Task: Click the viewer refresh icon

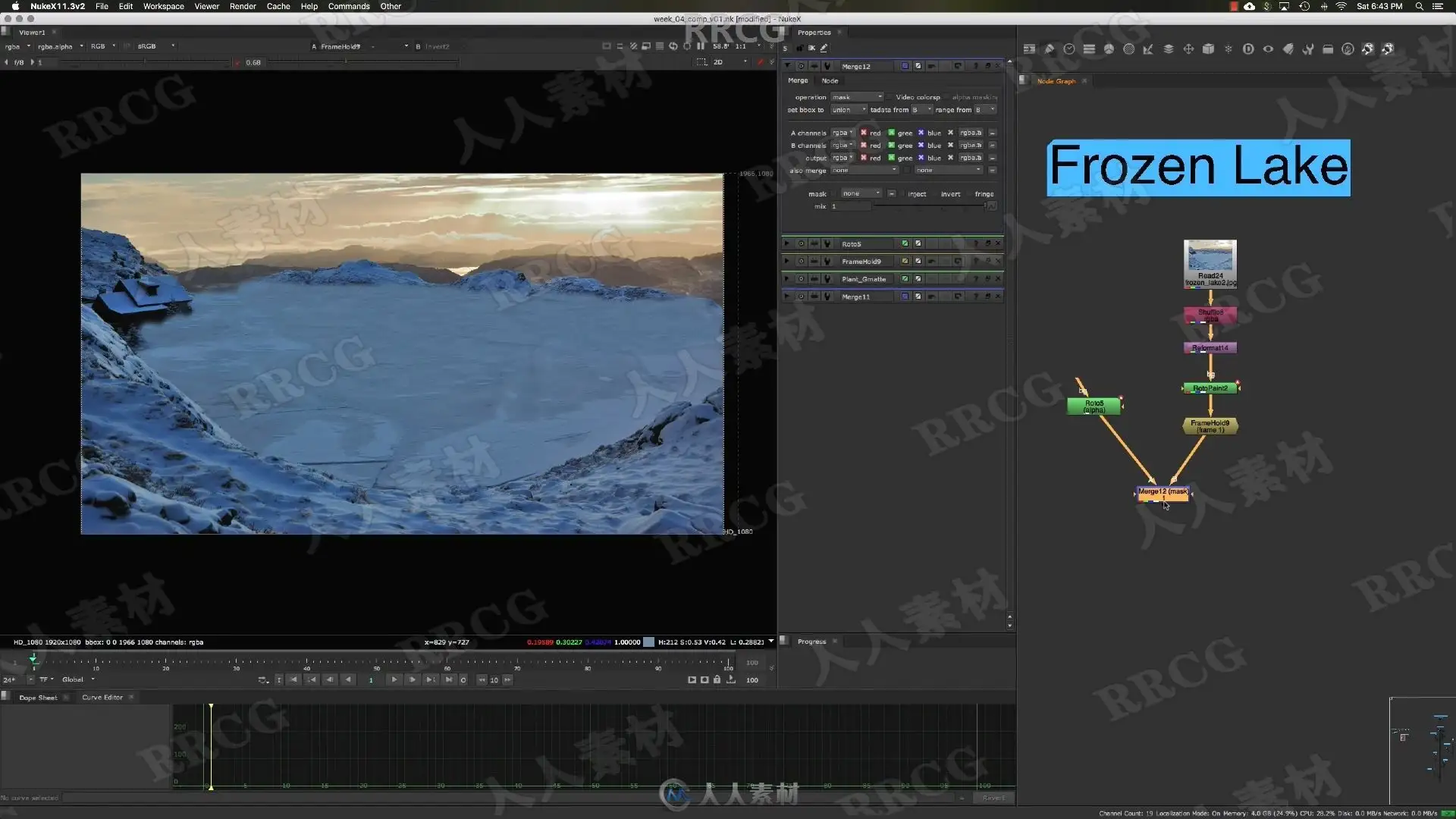Action: point(673,46)
